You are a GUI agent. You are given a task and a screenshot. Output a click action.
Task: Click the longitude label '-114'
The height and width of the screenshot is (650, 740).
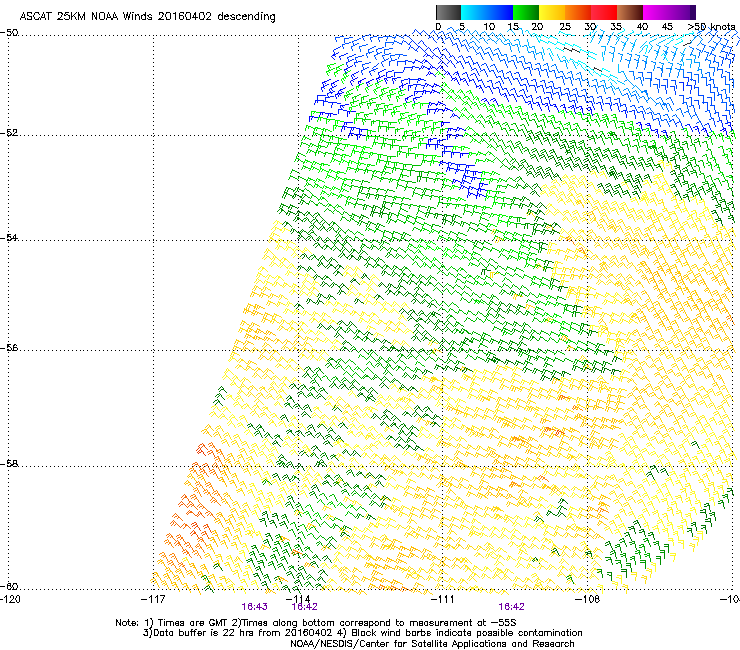[299, 599]
